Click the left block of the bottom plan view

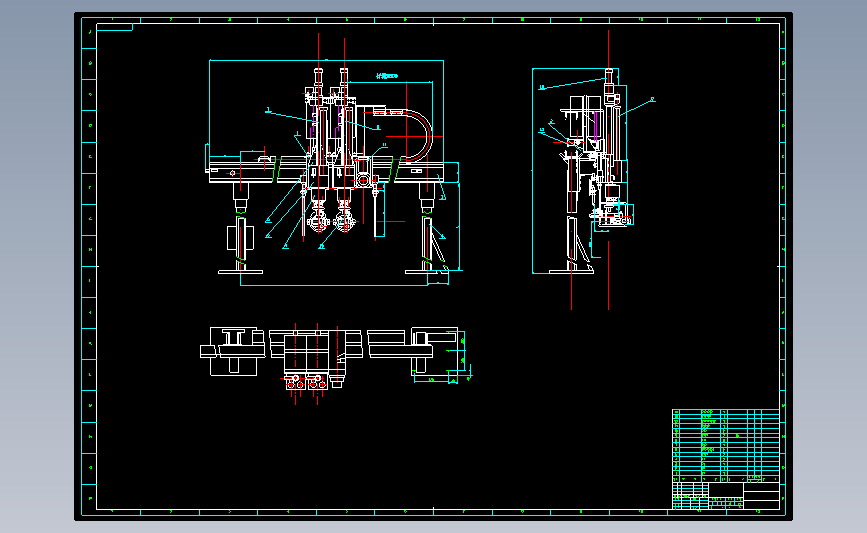click(233, 351)
